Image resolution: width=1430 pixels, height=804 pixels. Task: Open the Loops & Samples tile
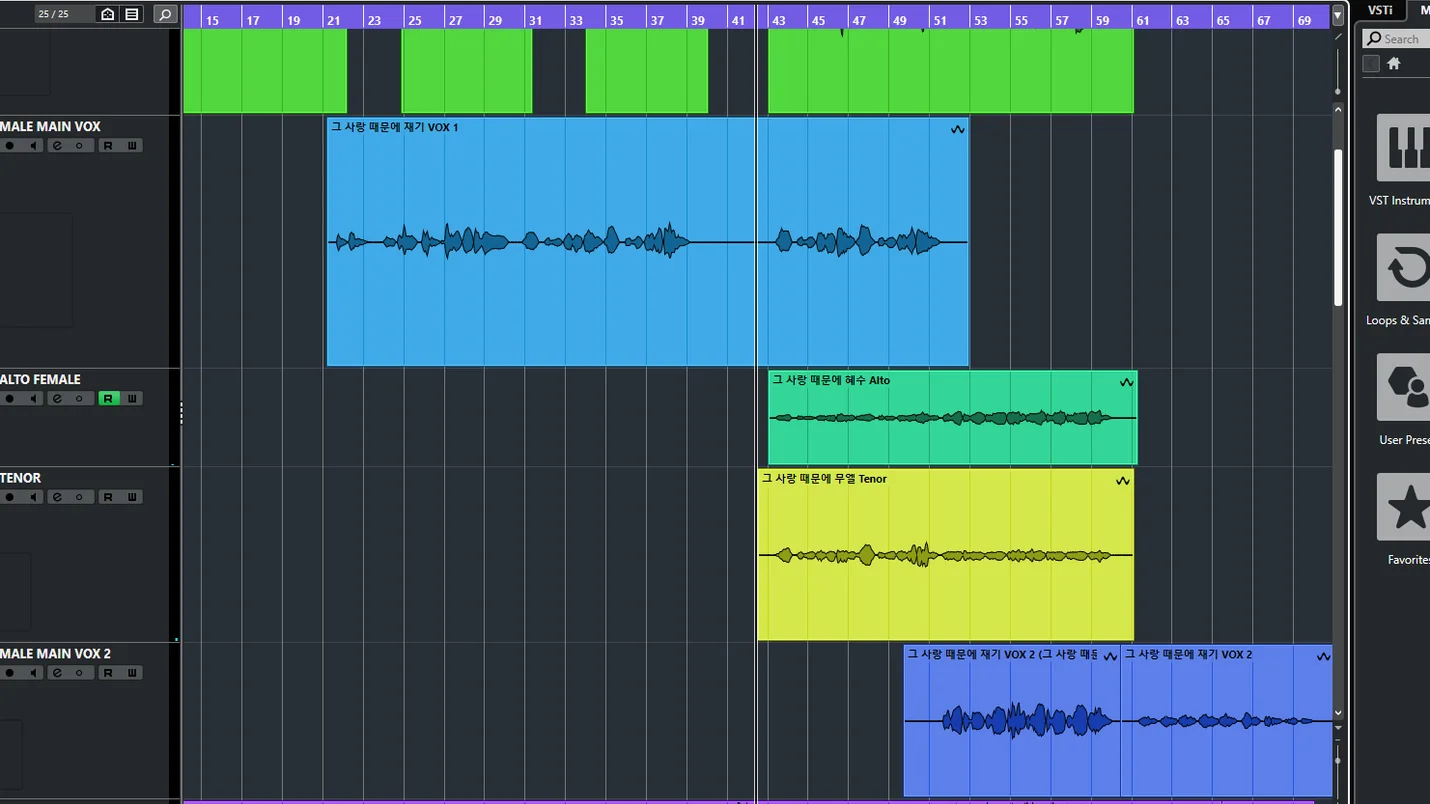point(1404,268)
